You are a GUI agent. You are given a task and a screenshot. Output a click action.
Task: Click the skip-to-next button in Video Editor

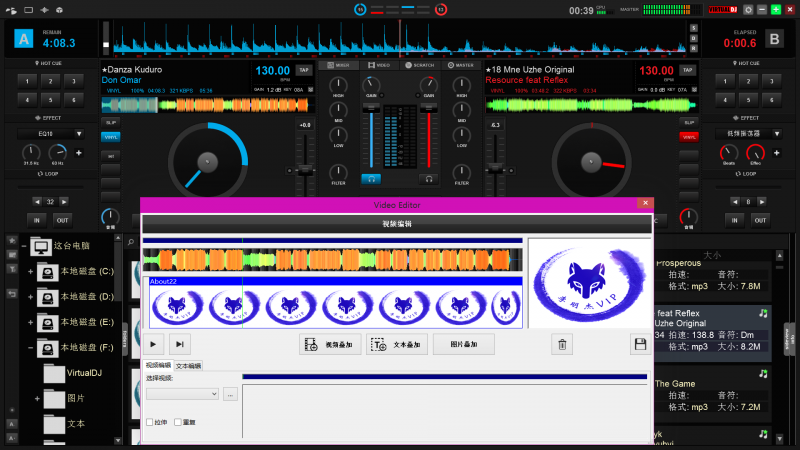(180, 344)
